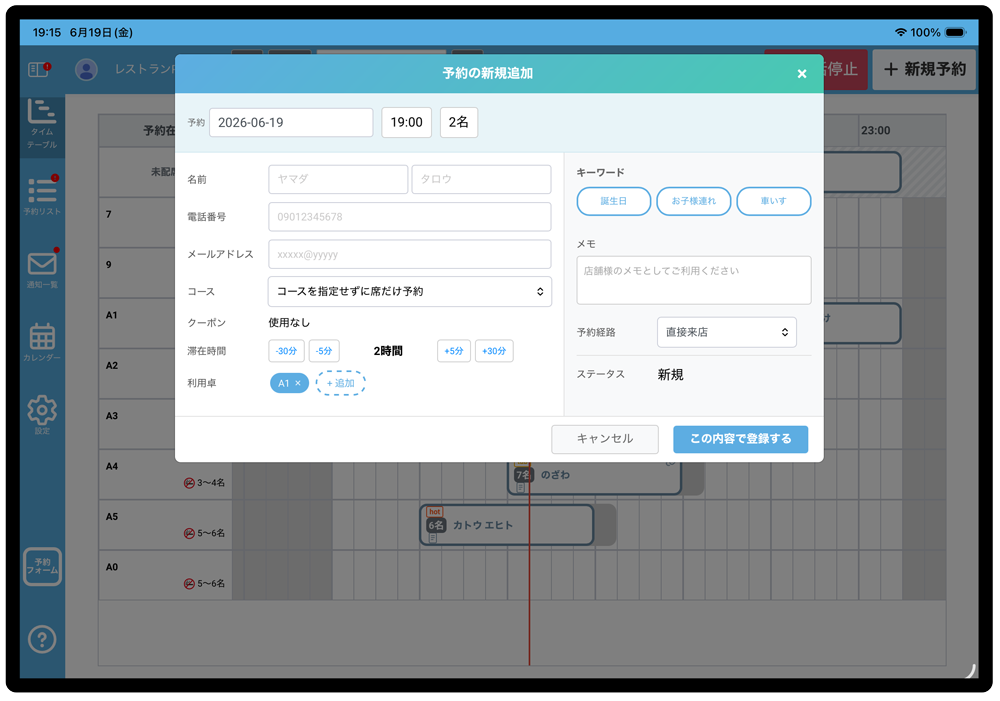The height and width of the screenshot is (701, 1000).
Task: Click the A0 table row label
Action: (x=112, y=567)
